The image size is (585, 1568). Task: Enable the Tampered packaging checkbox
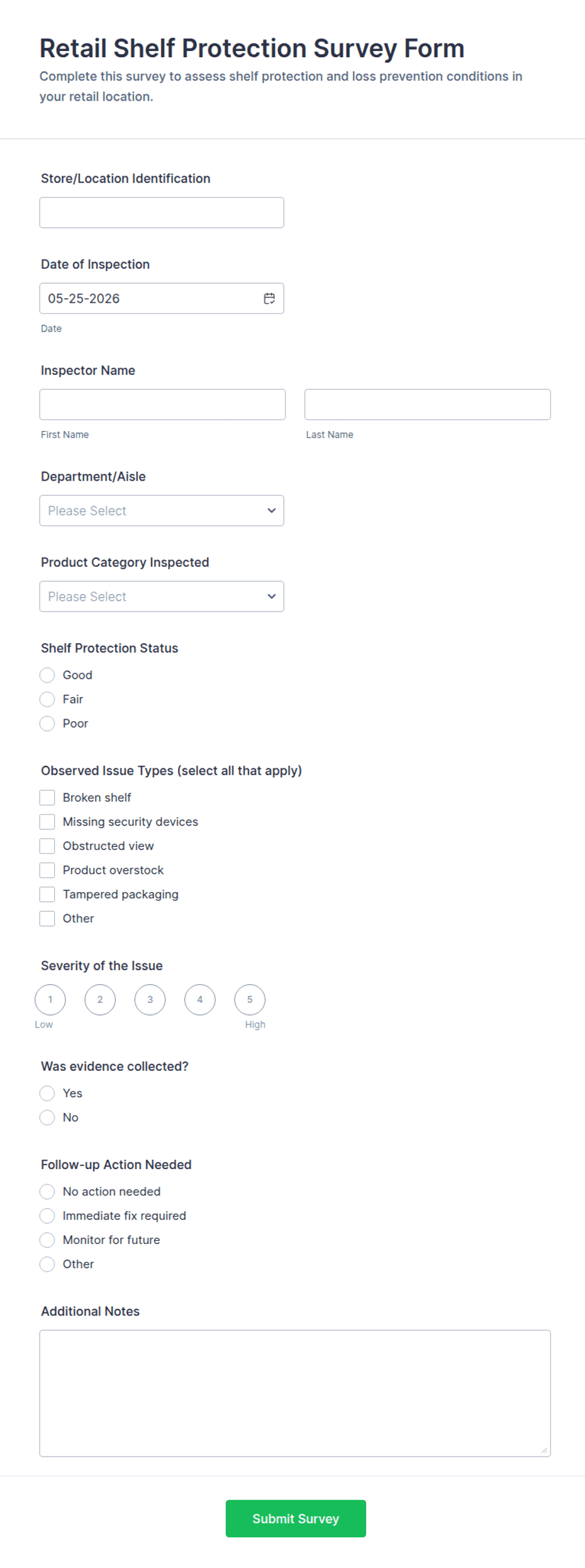click(47, 894)
